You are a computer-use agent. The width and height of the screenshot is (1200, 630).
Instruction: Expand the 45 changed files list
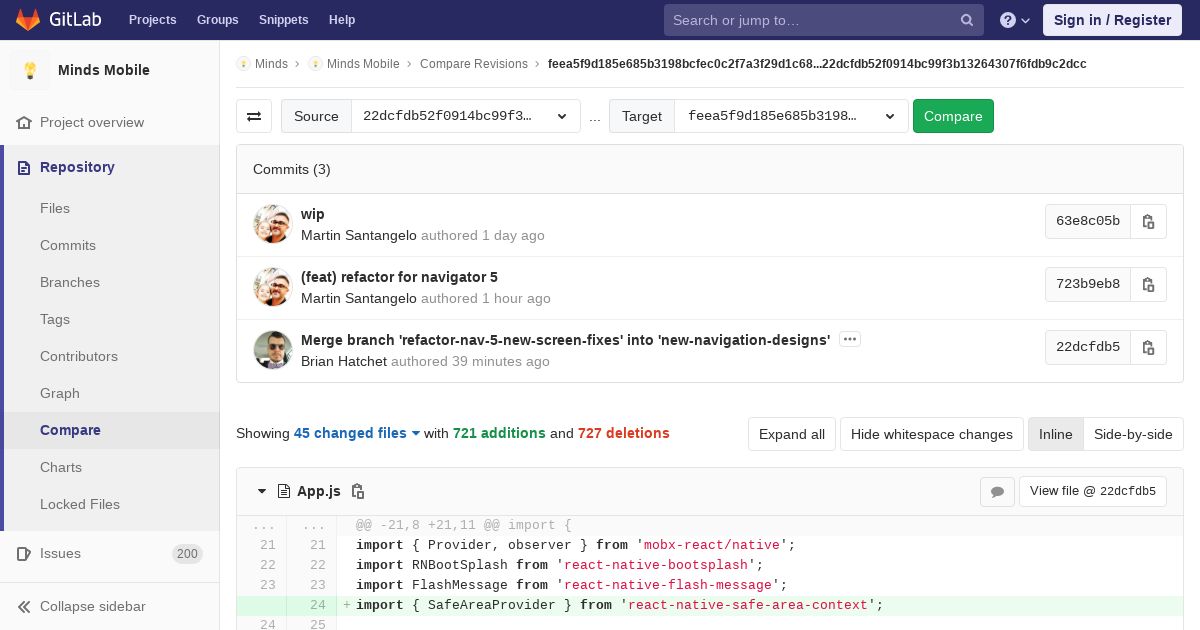click(357, 433)
